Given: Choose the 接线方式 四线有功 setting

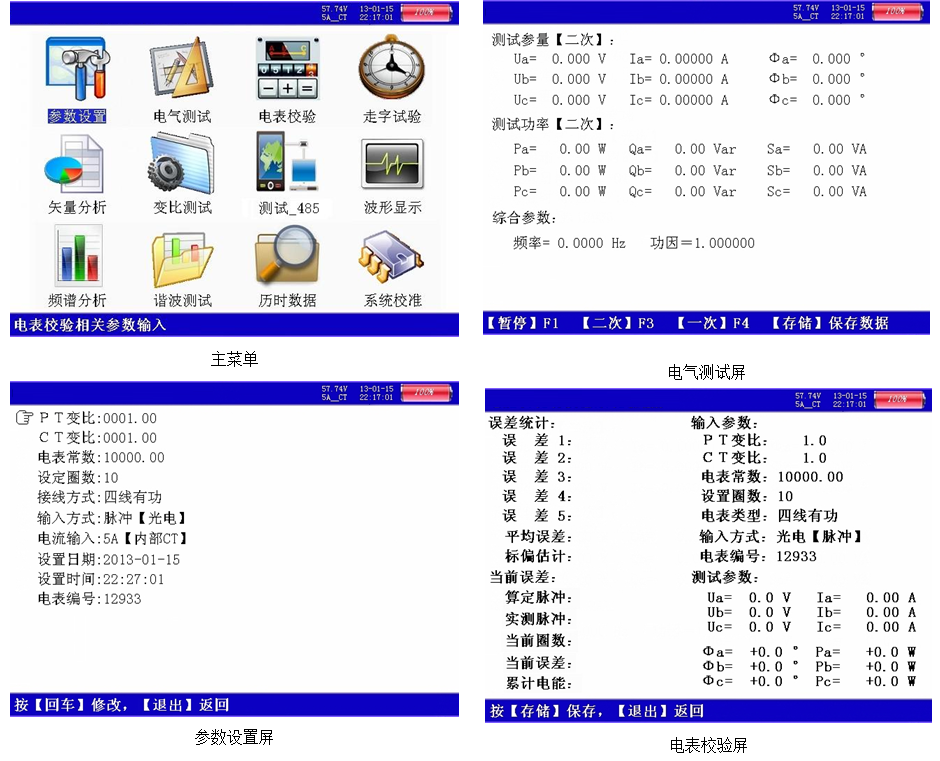Looking at the screenshot, I should pyautogui.click(x=132, y=498).
